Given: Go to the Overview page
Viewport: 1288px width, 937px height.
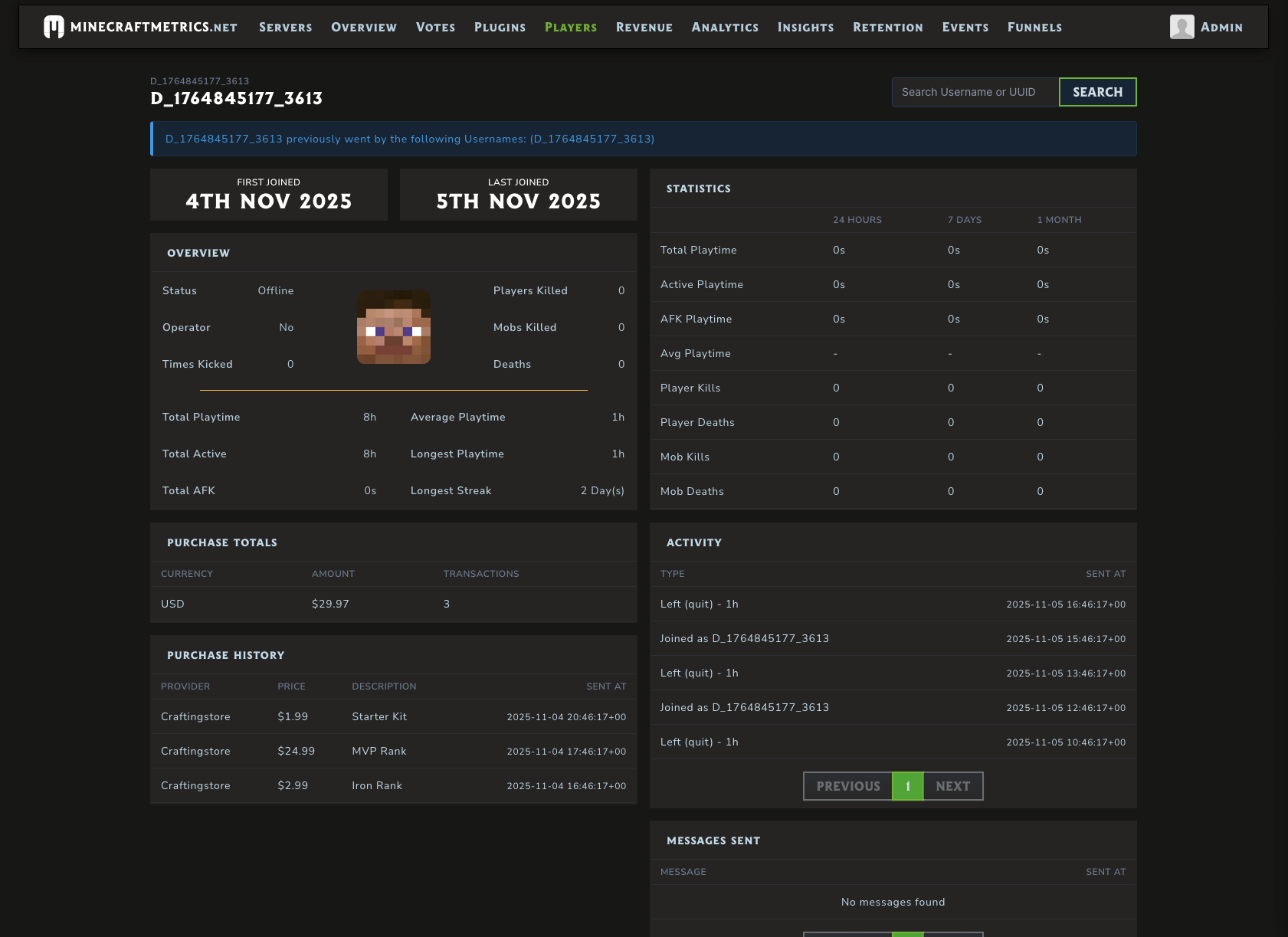Looking at the screenshot, I should tap(364, 28).
